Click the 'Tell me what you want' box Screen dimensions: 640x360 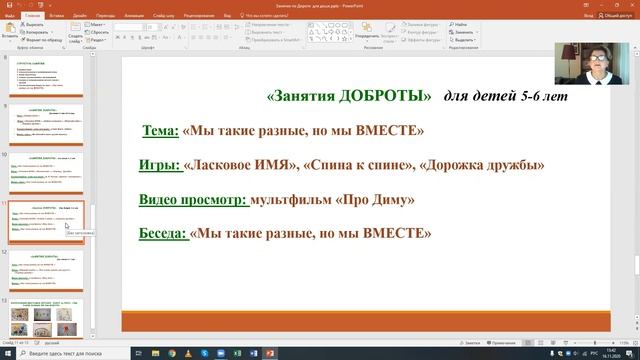264,16
